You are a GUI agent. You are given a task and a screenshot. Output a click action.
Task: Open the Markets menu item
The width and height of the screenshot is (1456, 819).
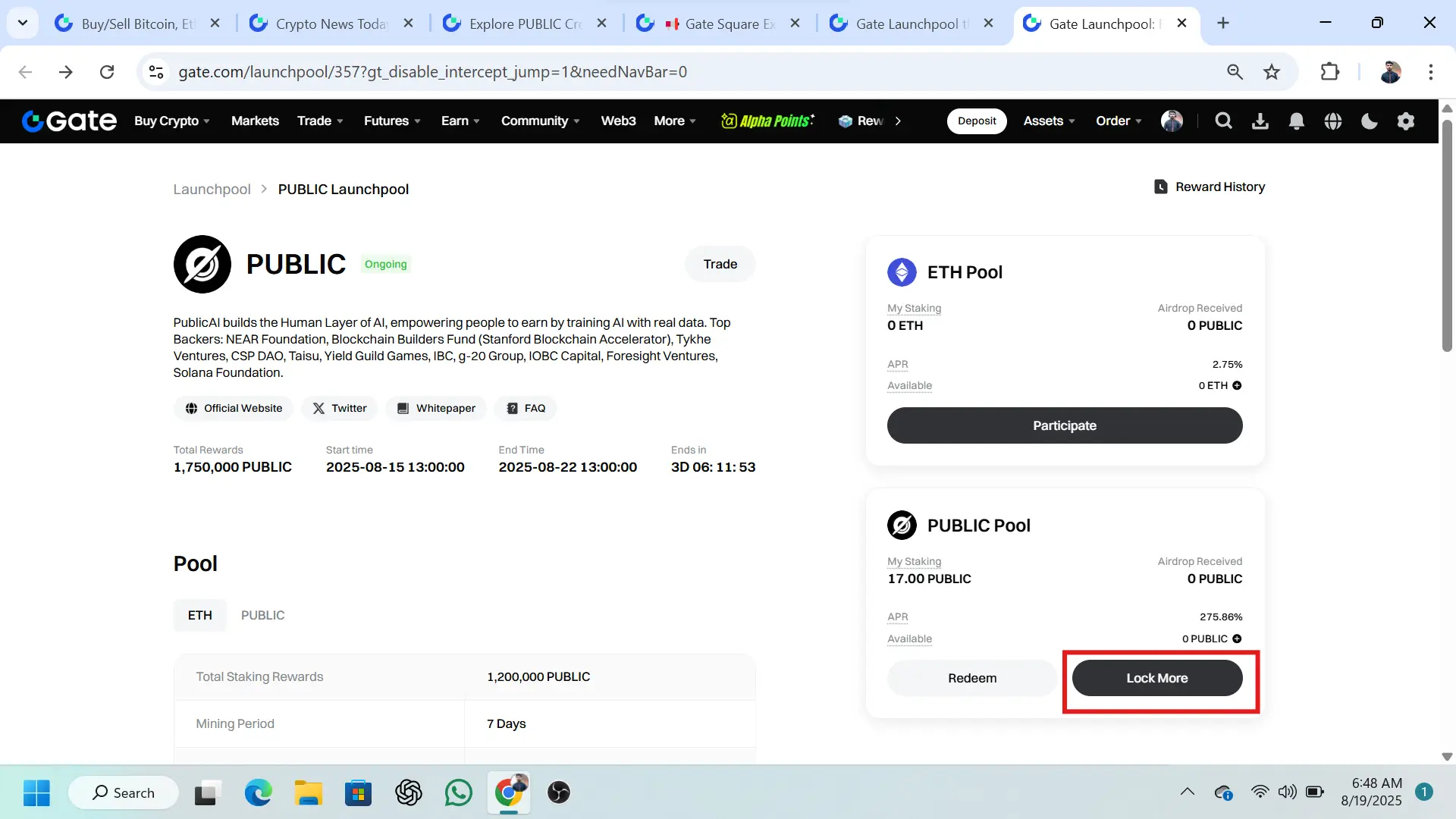coord(255,121)
